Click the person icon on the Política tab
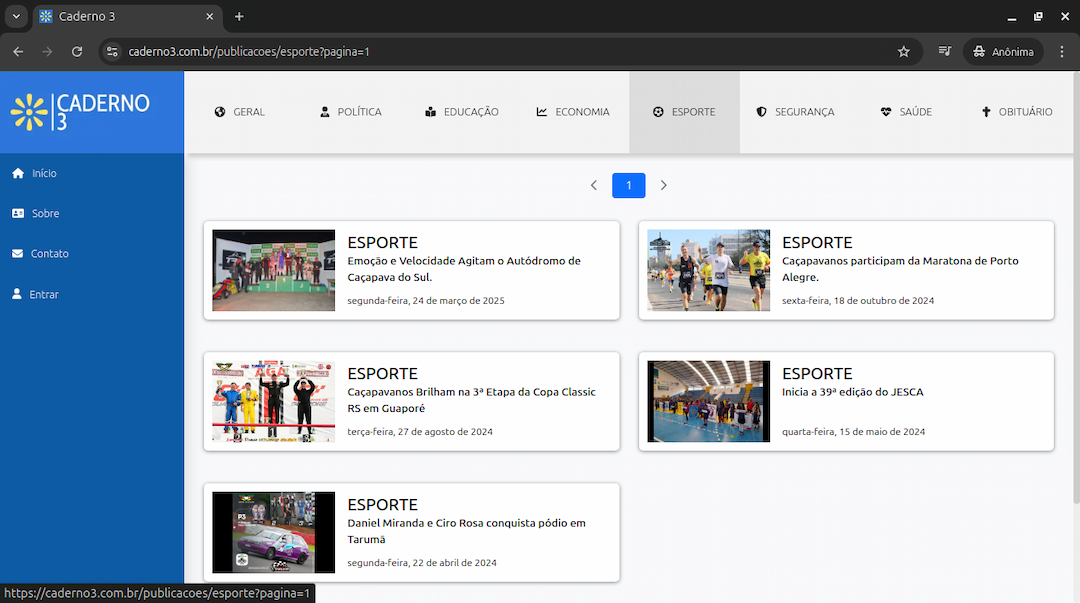Screen dimensions: 1080x603 tap(324, 112)
